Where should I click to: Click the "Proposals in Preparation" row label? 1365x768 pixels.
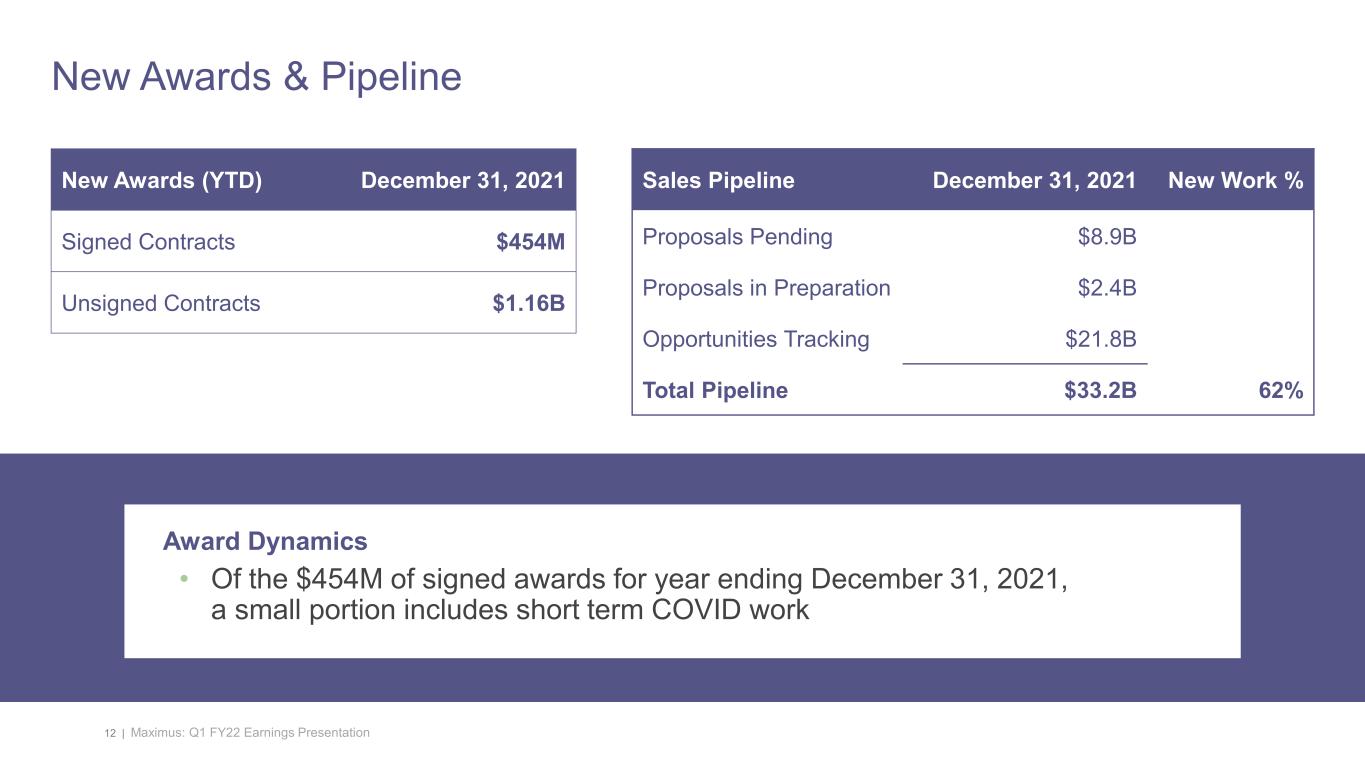766,288
